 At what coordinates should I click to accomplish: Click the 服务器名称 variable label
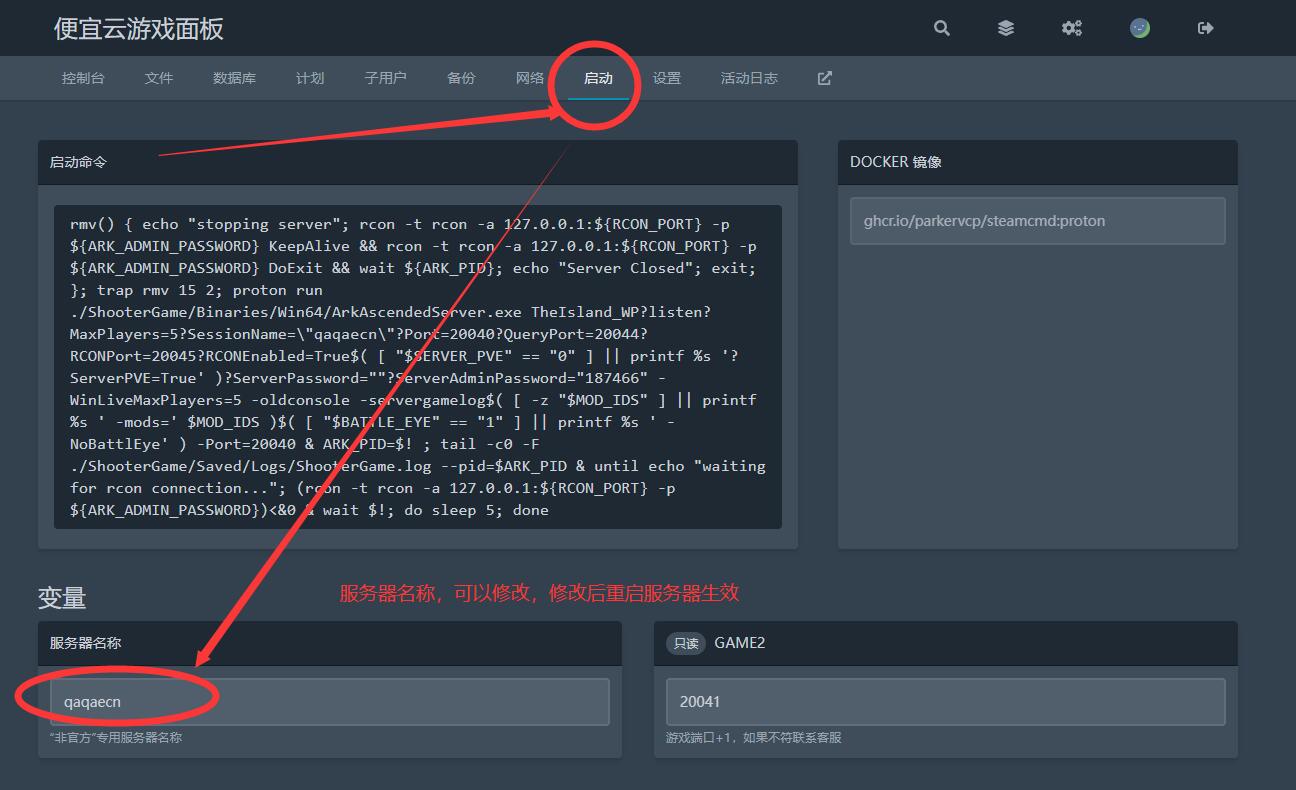[86, 643]
